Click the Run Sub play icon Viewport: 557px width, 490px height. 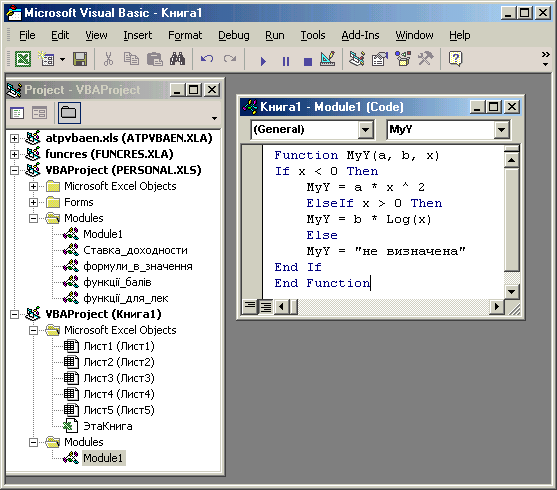263,61
